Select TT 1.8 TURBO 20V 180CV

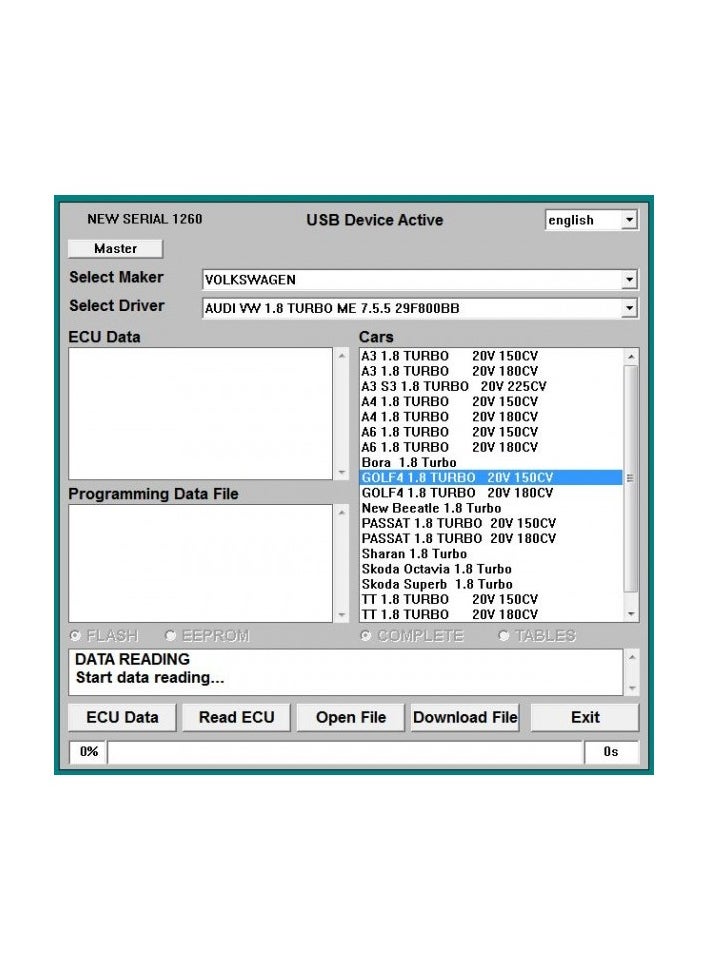click(x=491, y=614)
